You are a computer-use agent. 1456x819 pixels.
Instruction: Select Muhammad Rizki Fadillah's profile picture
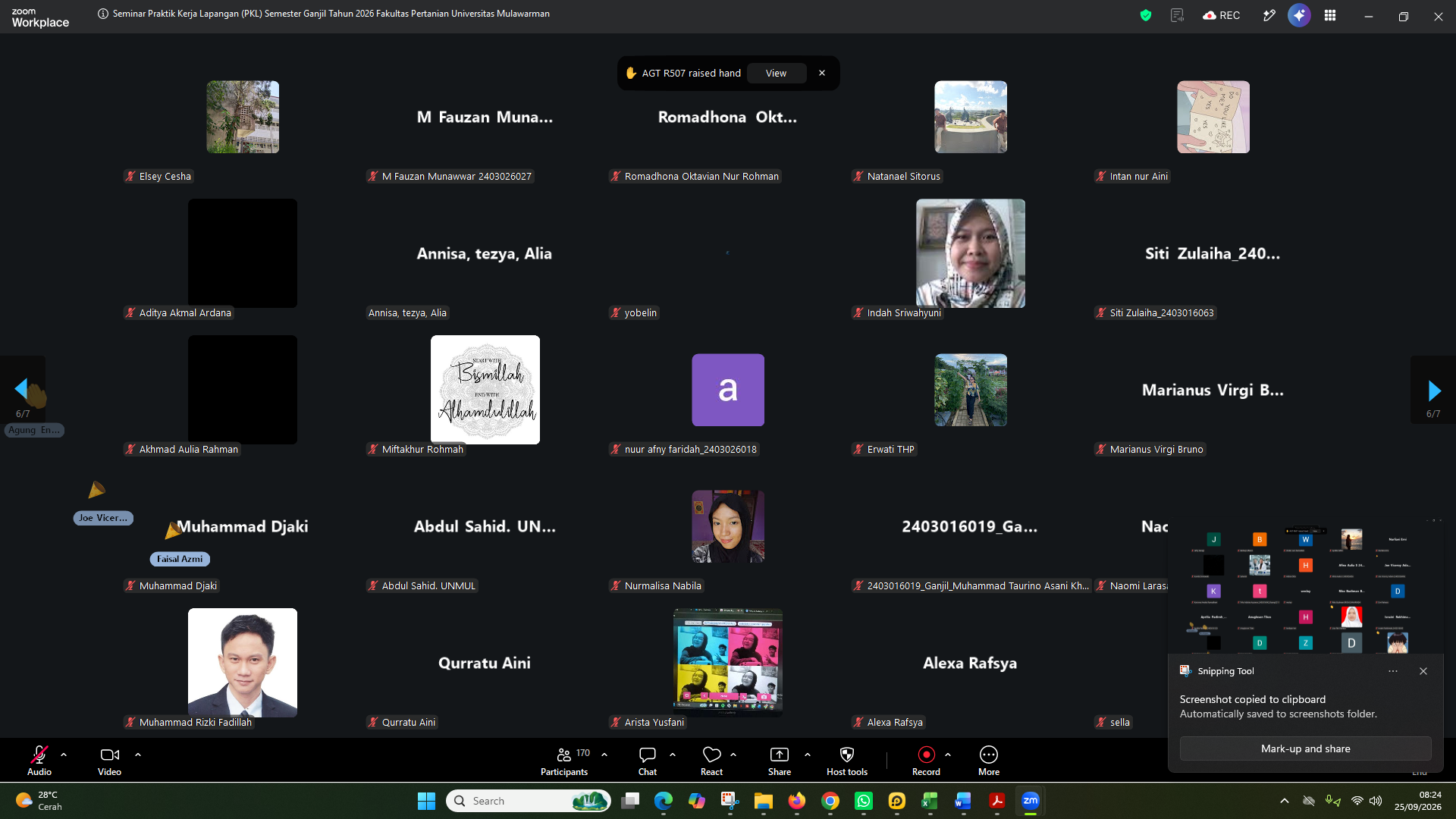[243, 663]
